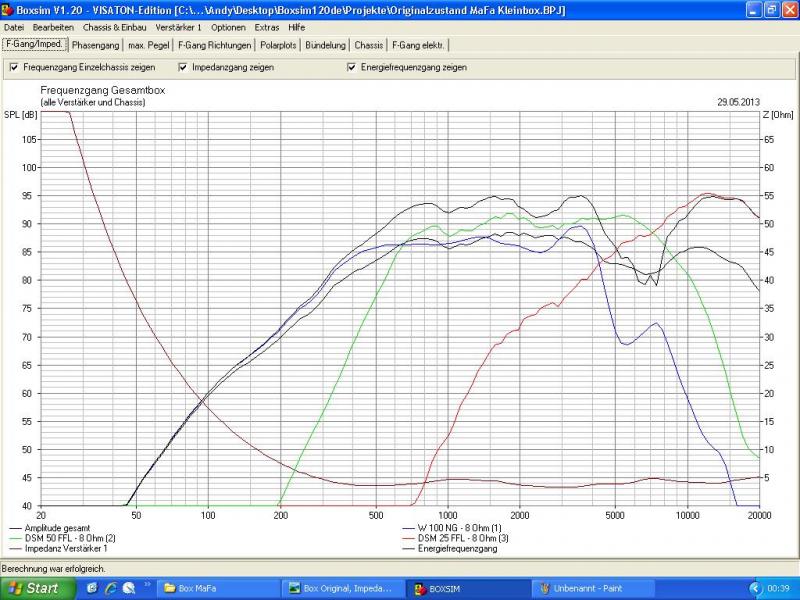The height and width of the screenshot is (600, 800).
Task: Switch to Box MaFa folder taskbar button
Action: click(x=217, y=588)
